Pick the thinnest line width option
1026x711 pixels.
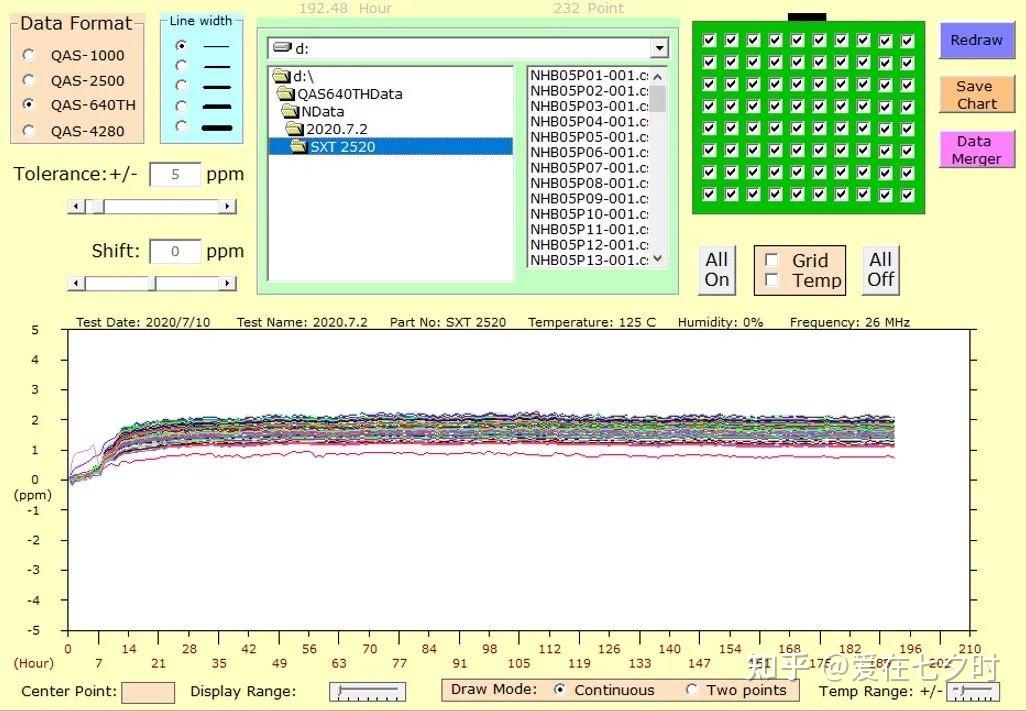181,45
